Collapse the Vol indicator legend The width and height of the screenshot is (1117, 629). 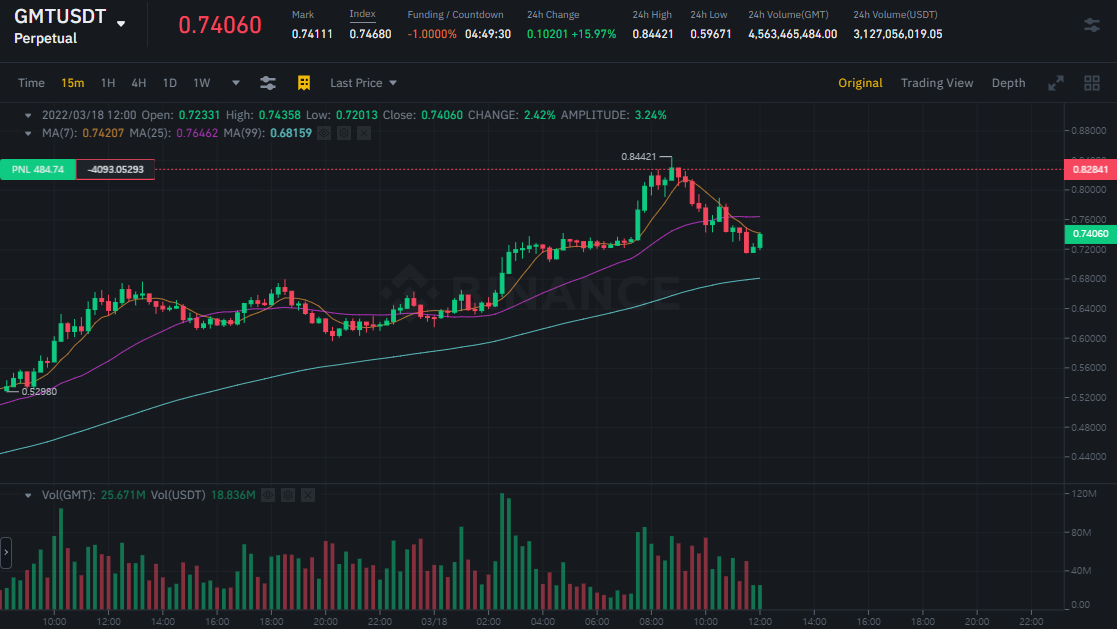click(28, 495)
